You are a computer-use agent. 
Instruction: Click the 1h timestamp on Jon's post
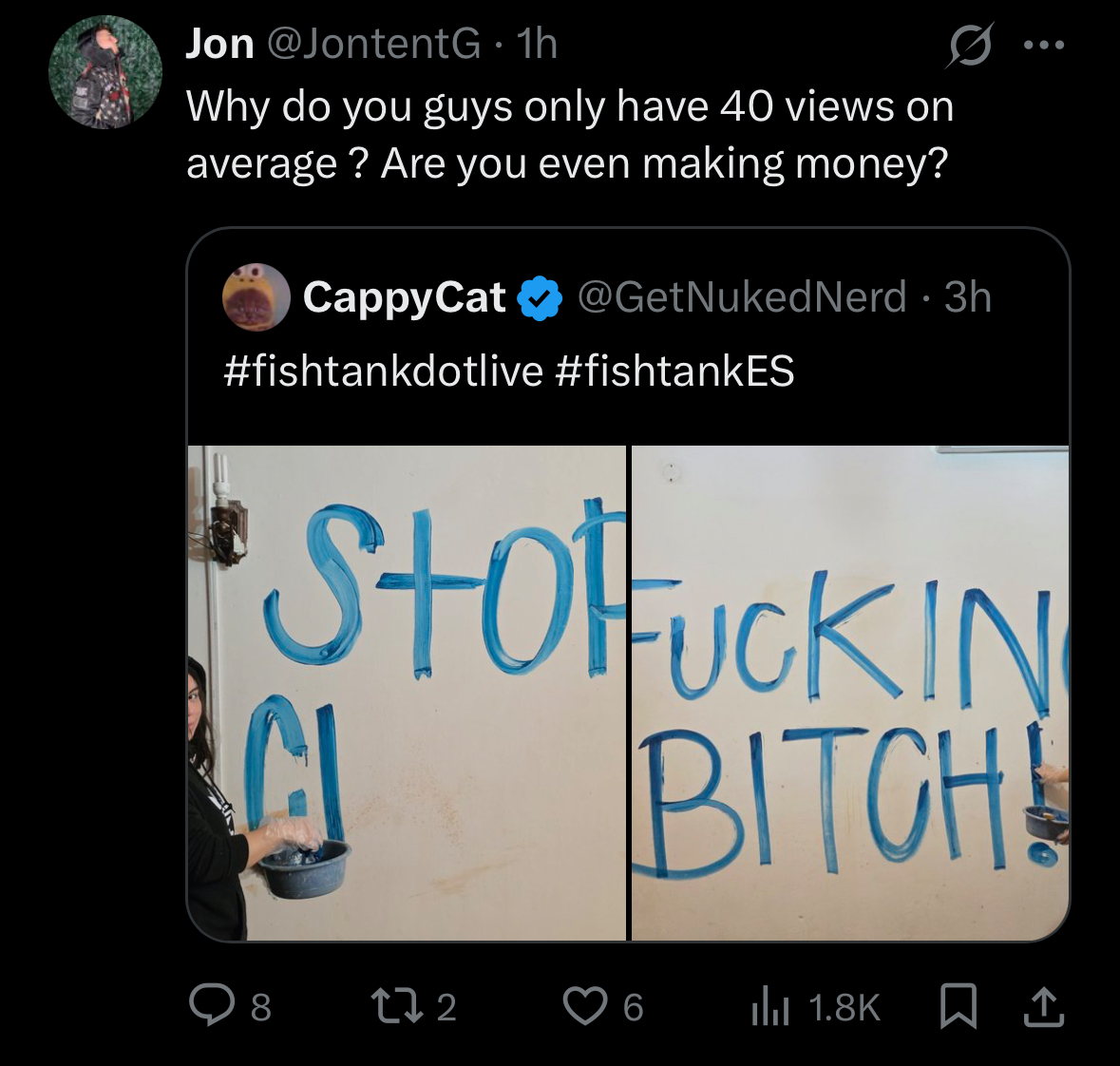[x=537, y=45]
